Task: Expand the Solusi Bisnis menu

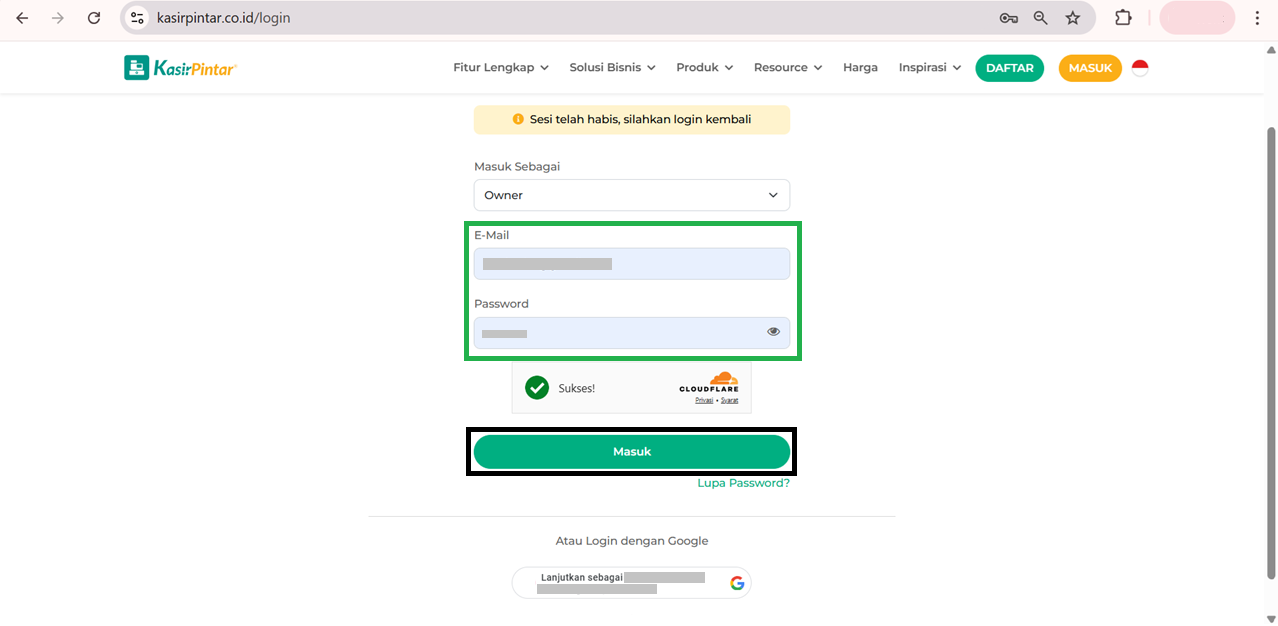Action: [x=612, y=68]
